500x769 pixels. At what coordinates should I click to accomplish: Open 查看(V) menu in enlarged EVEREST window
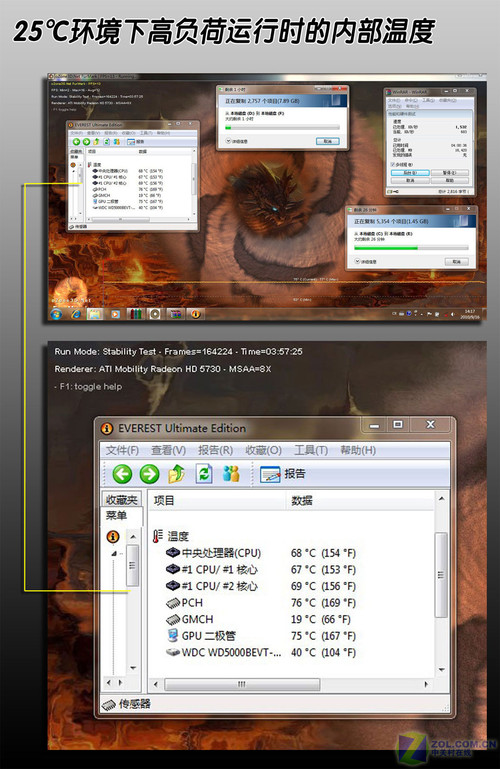tap(168, 450)
